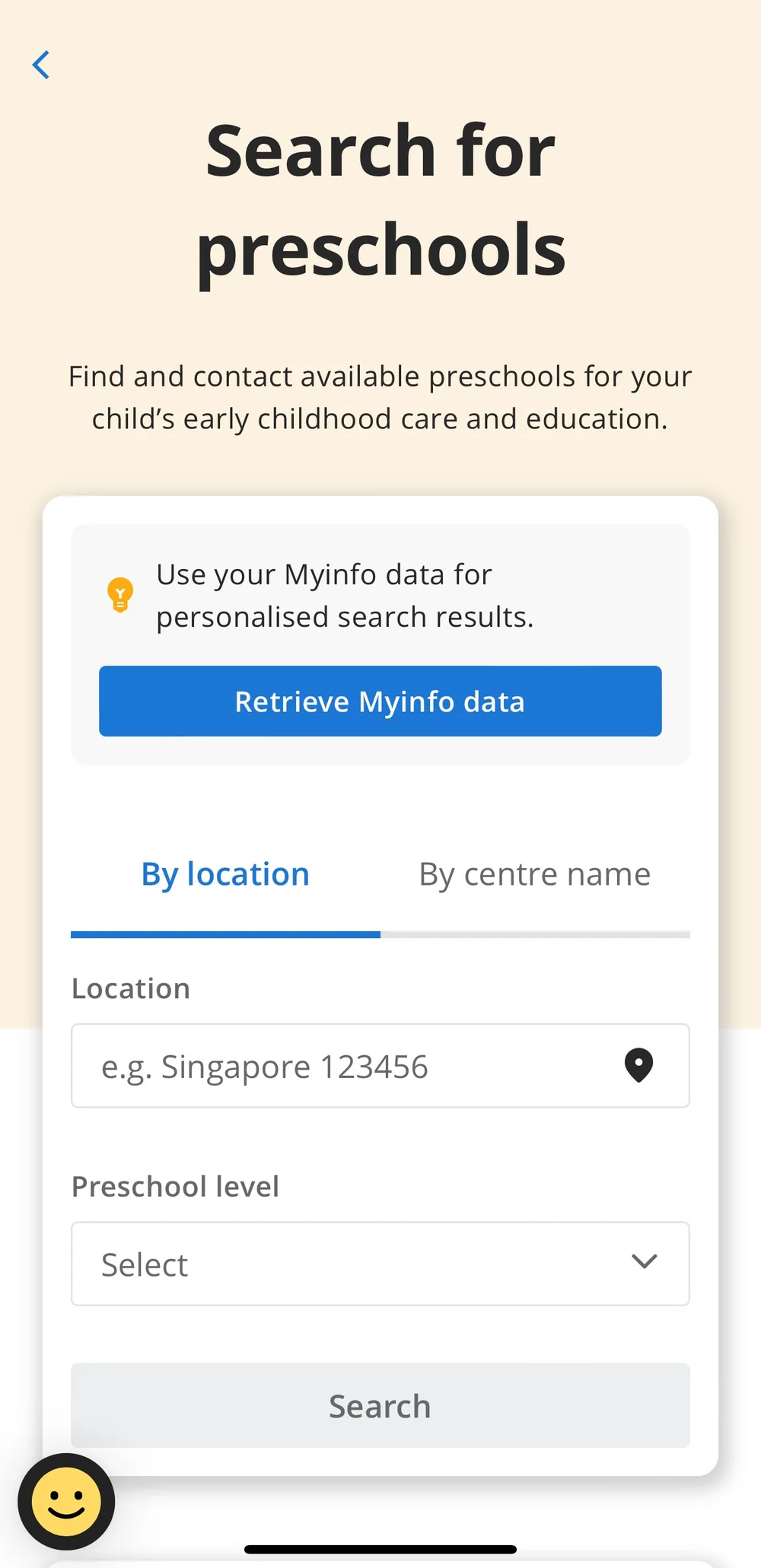Tap the Preschool level label
The width and height of the screenshot is (761, 1568).
(x=175, y=1187)
